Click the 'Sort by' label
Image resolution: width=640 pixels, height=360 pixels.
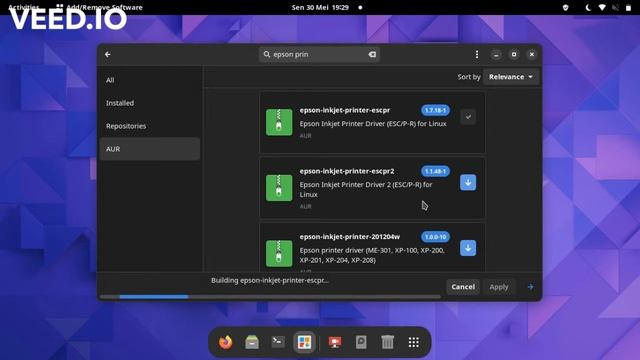coord(469,77)
